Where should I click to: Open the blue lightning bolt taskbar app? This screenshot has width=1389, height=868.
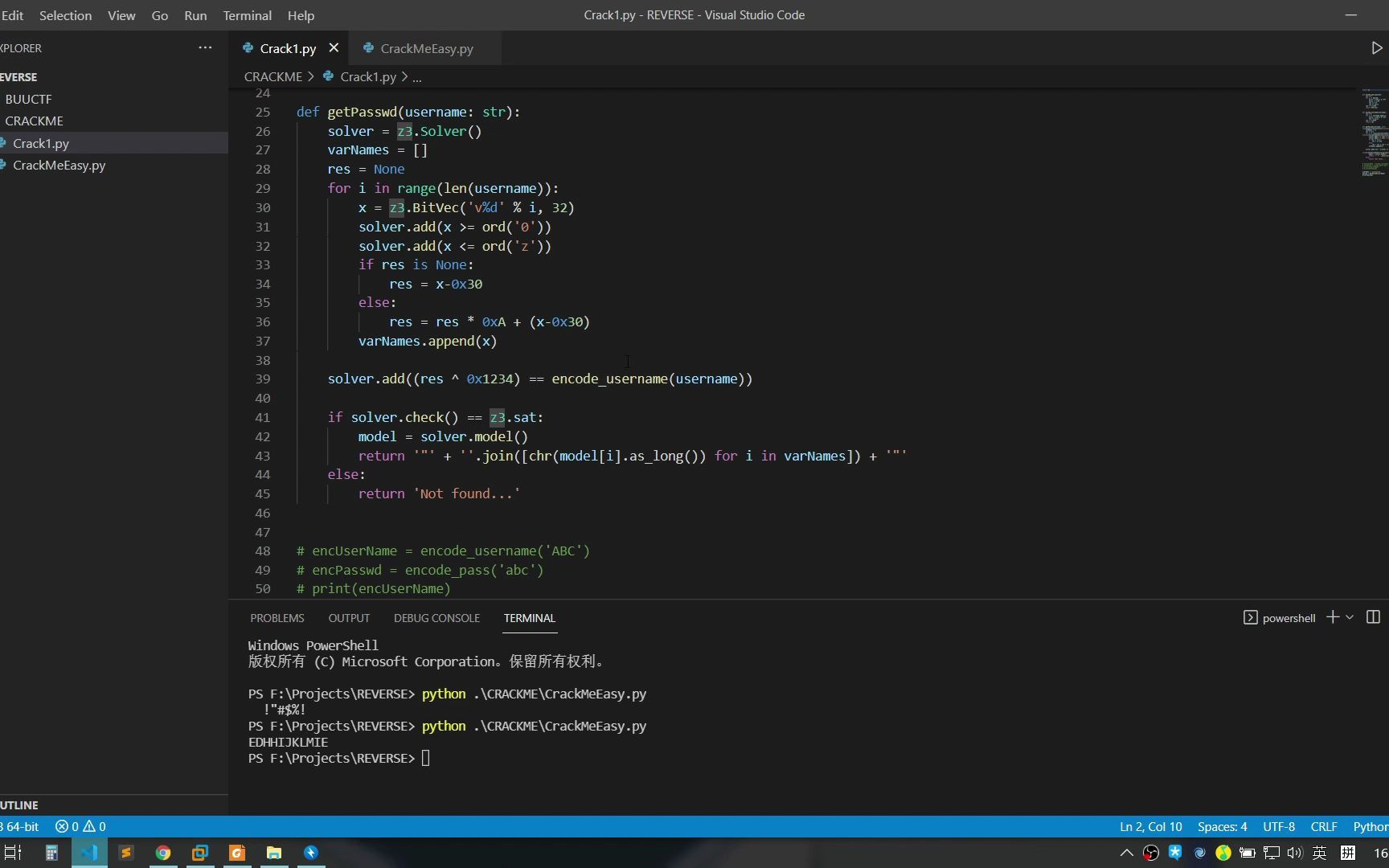[x=311, y=853]
